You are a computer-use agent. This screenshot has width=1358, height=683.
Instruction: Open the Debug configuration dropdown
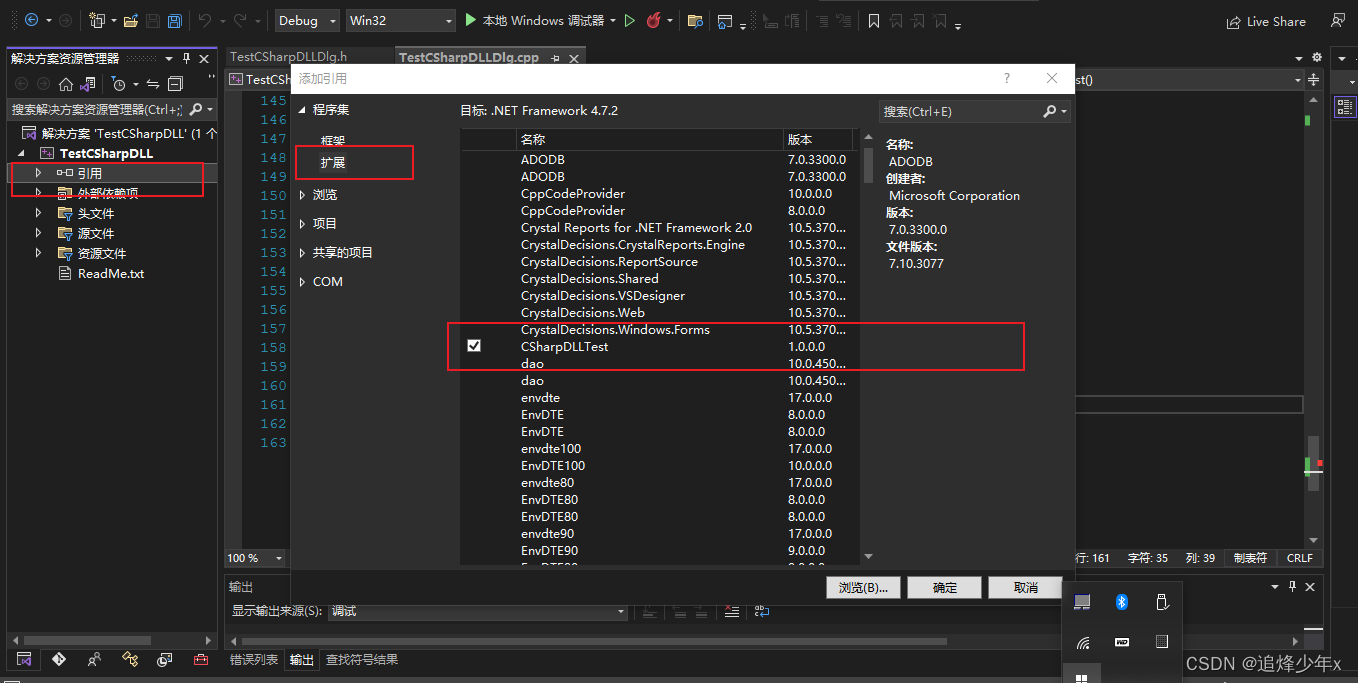pos(306,20)
